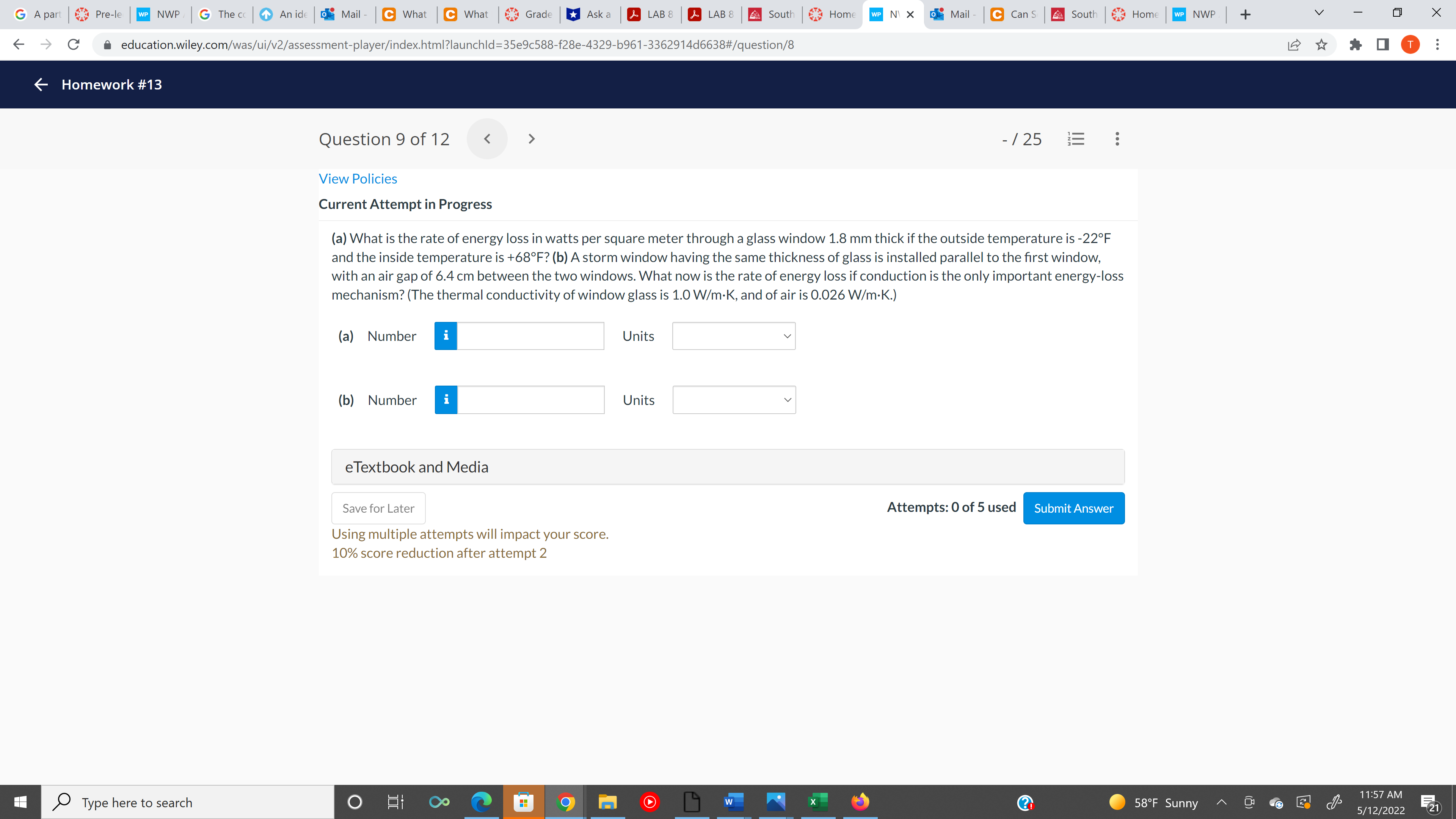Go to the previous question with chevron
Image resolution: width=1456 pixels, height=819 pixels.
[486, 139]
